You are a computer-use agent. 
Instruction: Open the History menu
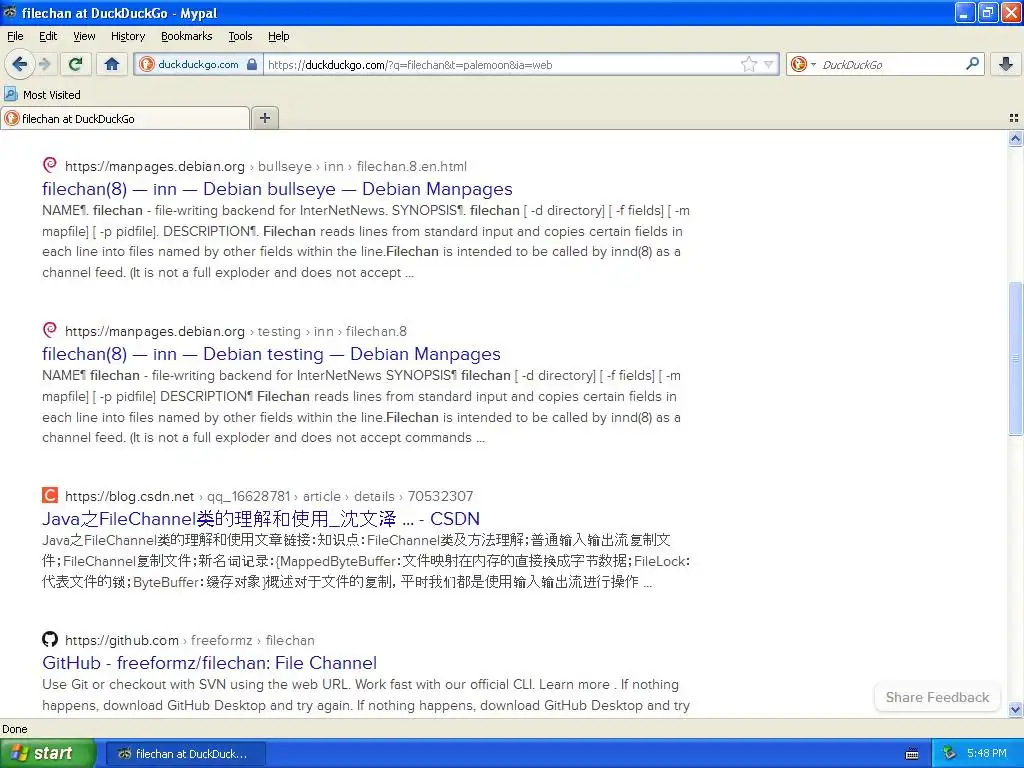click(127, 36)
